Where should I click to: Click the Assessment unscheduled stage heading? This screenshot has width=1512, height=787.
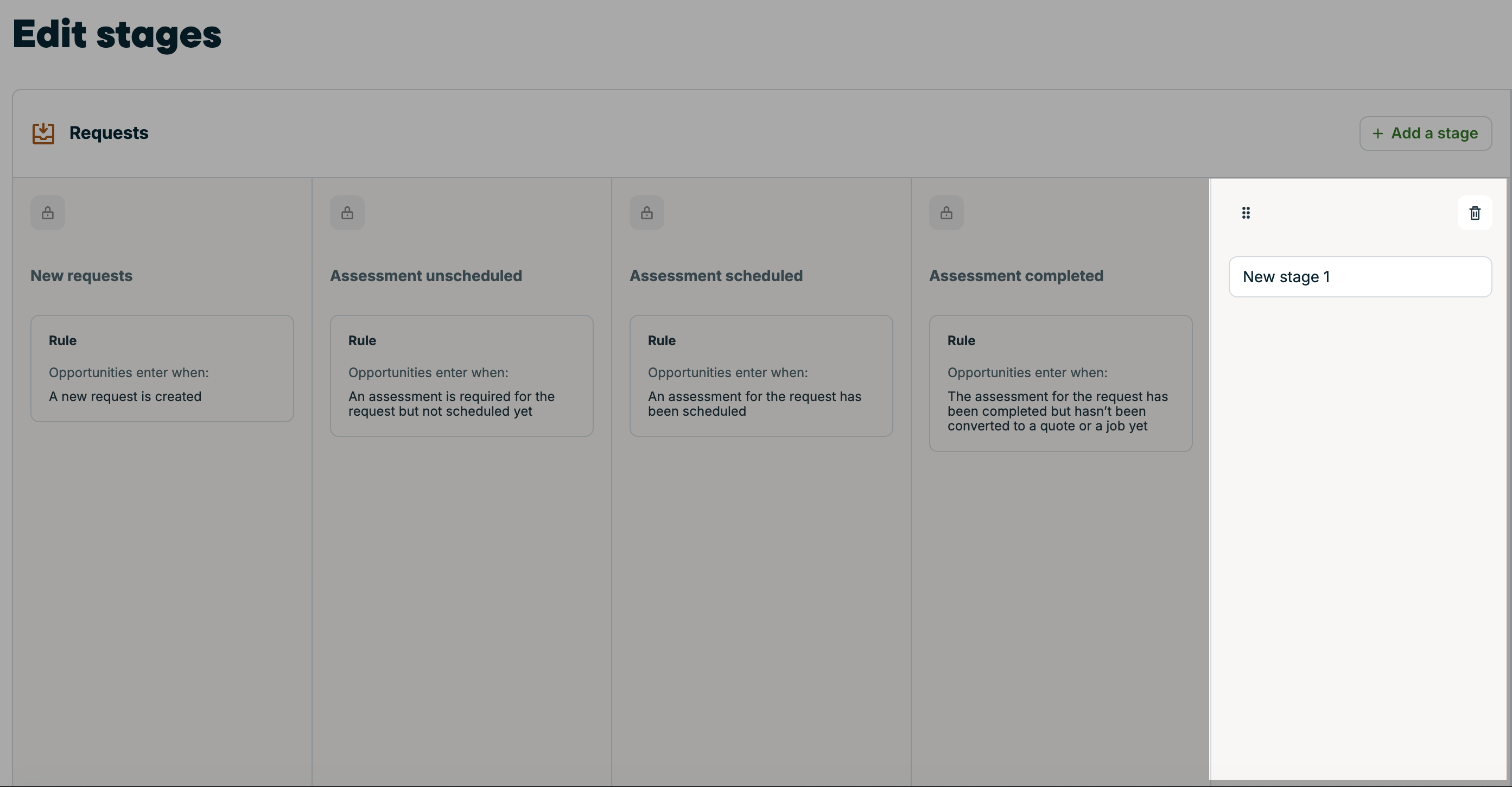425,276
